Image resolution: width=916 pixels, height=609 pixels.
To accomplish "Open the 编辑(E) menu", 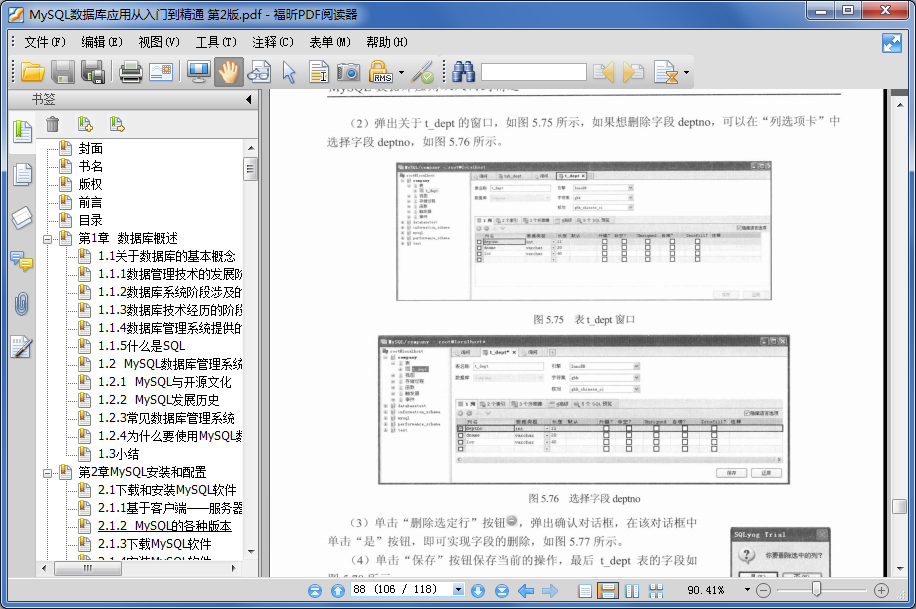I will [x=102, y=42].
